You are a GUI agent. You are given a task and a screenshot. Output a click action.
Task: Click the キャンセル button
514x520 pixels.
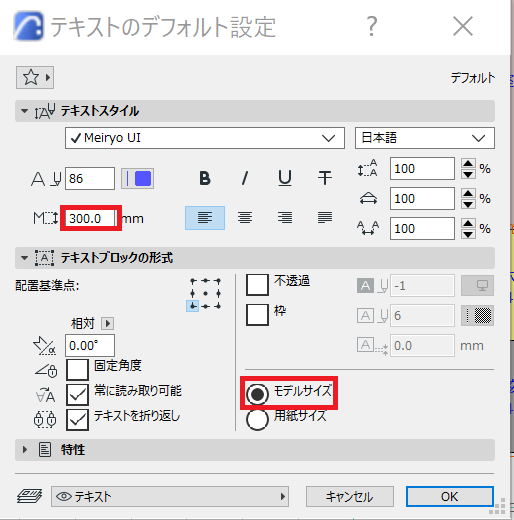[x=350, y=497]
